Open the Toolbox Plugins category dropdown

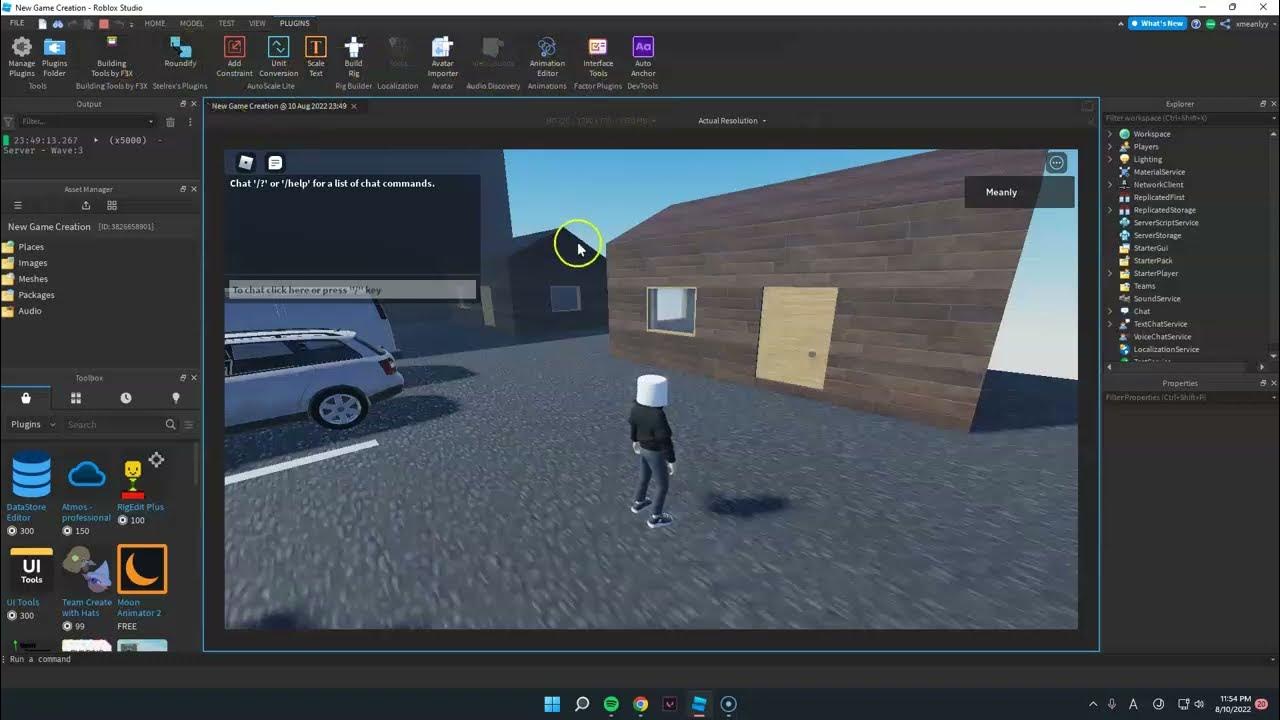pos(32,424)
